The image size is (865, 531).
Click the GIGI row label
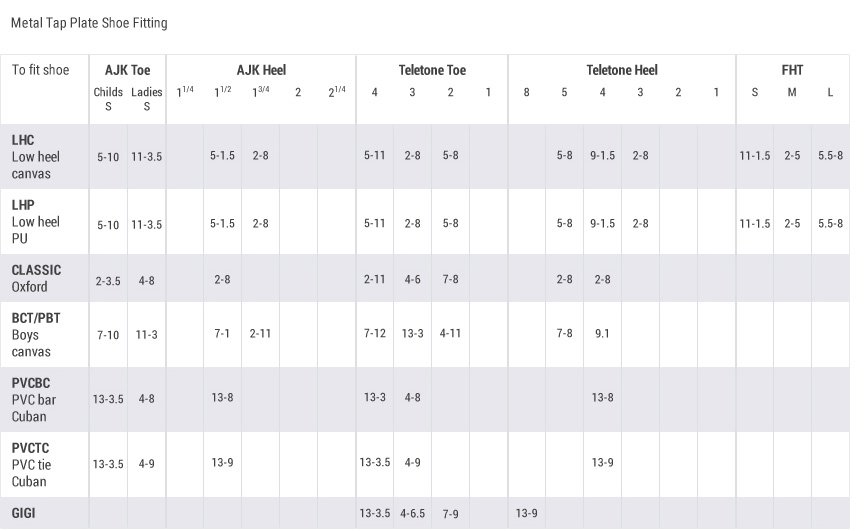(x=25, y=513)
